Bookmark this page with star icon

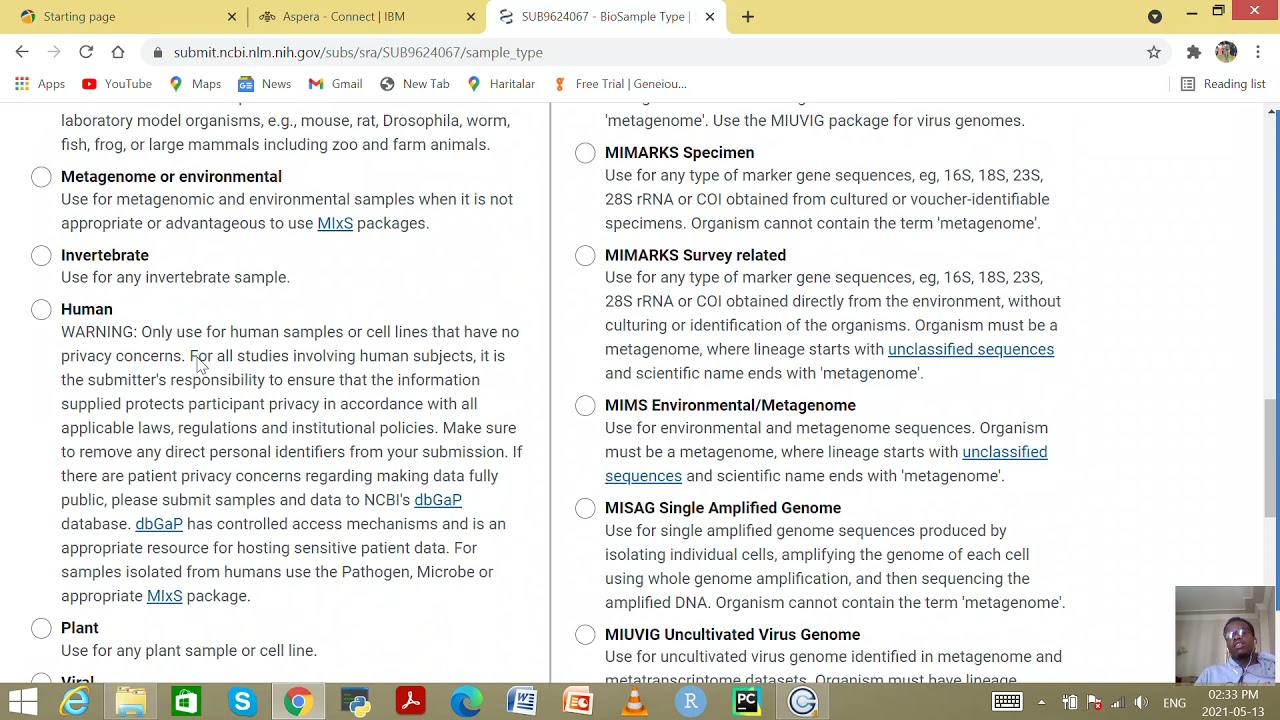coord(1154,52)
